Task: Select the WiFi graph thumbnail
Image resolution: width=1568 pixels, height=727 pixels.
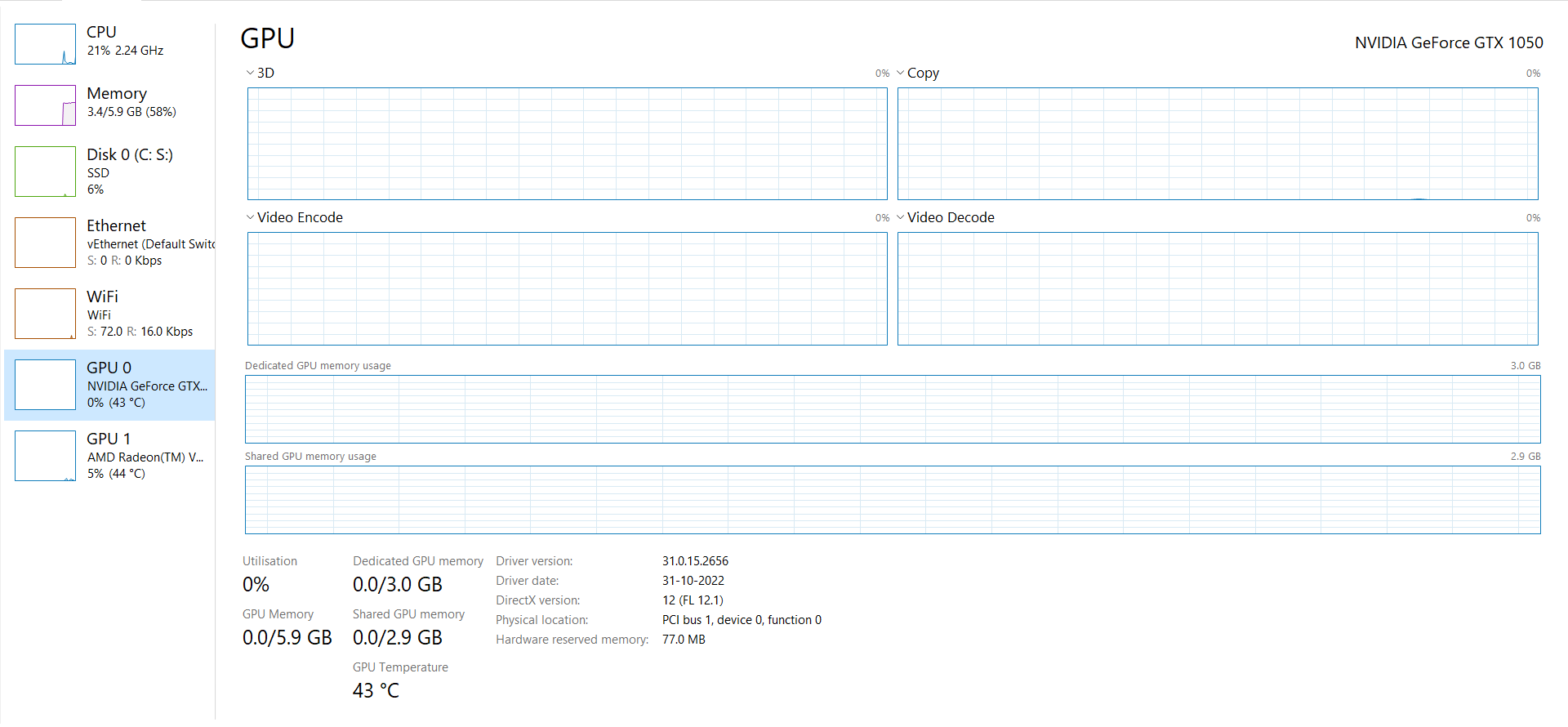Action: click(45, 314)
